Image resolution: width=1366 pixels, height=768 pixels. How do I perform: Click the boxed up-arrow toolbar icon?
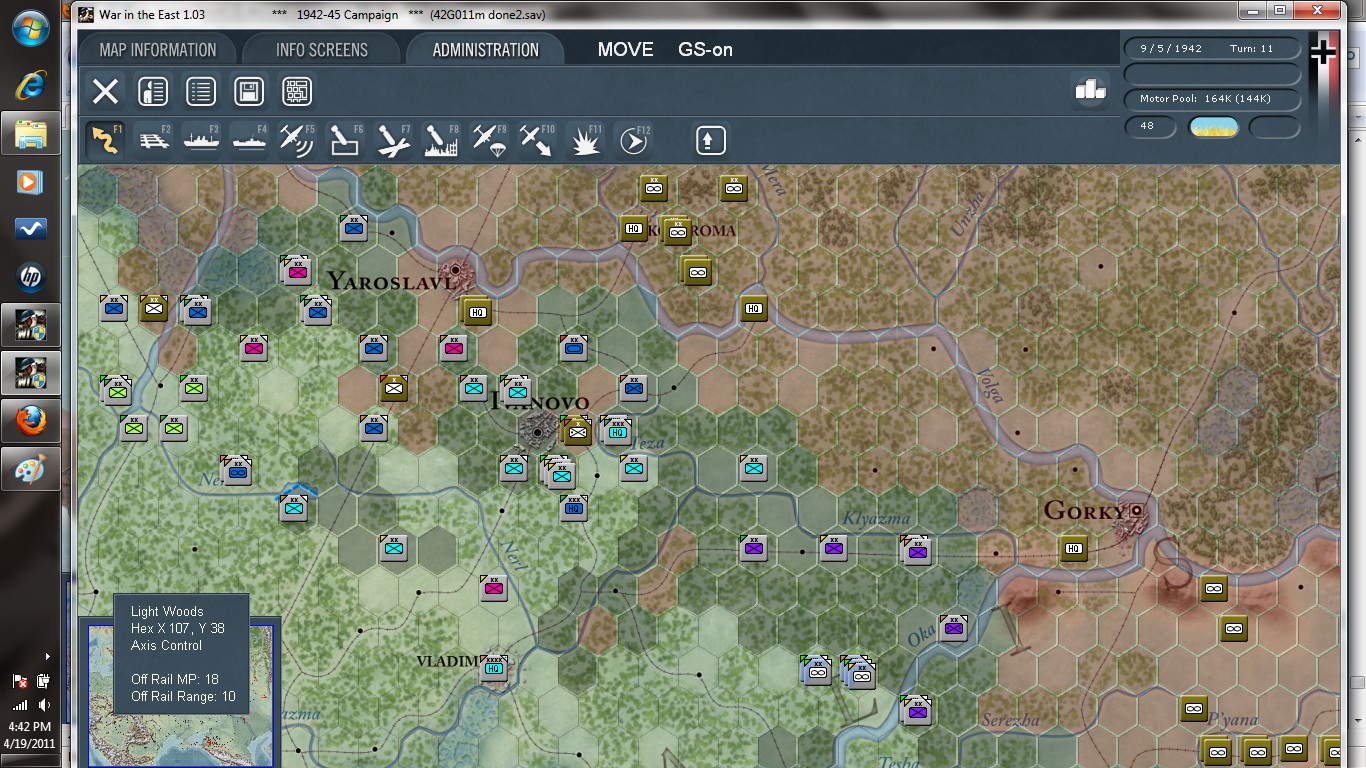[x=710, y=140]
